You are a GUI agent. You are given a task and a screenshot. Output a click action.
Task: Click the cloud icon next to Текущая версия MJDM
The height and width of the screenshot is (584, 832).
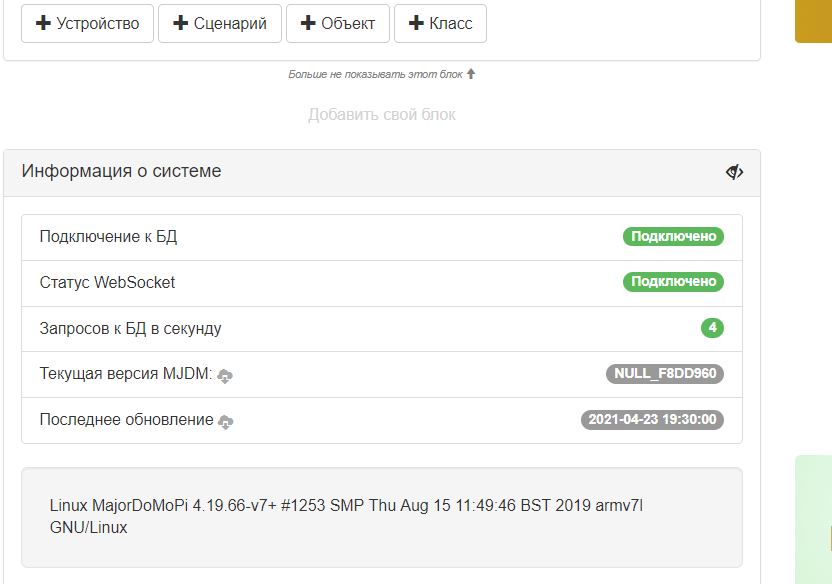226,375
